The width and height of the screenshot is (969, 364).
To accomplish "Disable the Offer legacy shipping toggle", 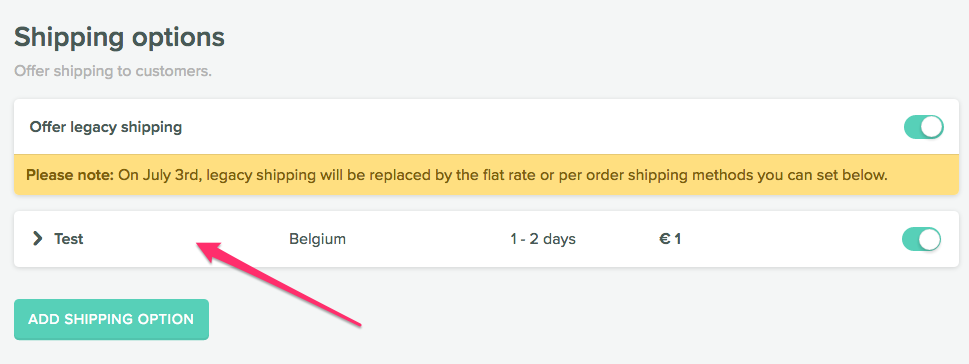I will (x=923, y=127).
